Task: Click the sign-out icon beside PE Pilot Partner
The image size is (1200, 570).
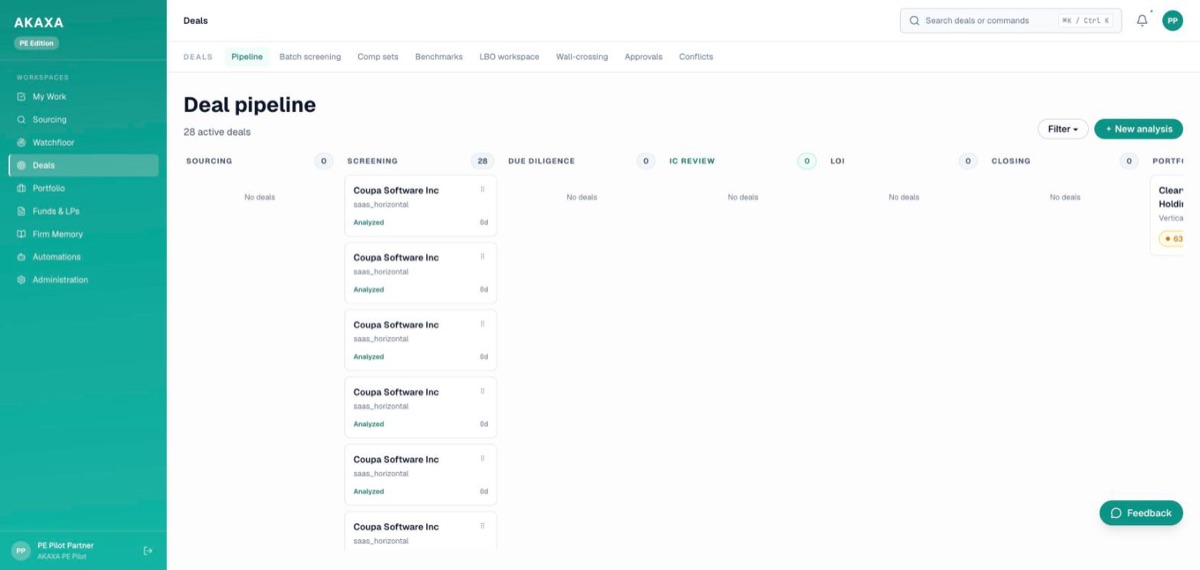Action: point(148,550)
